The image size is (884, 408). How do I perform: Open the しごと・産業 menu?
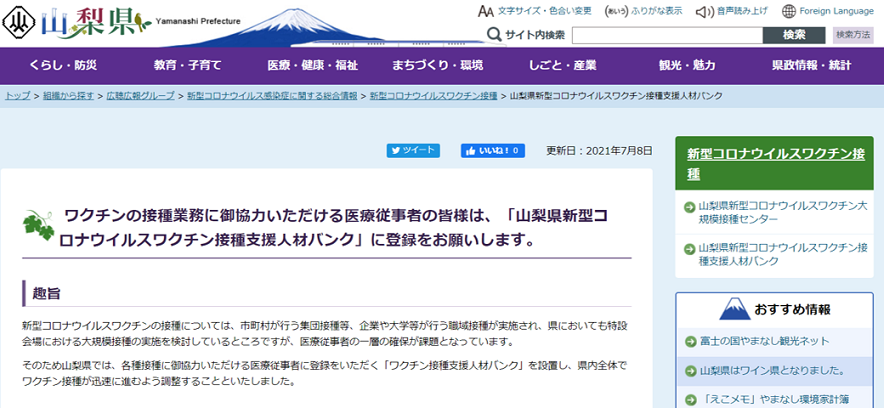(563, 65)
